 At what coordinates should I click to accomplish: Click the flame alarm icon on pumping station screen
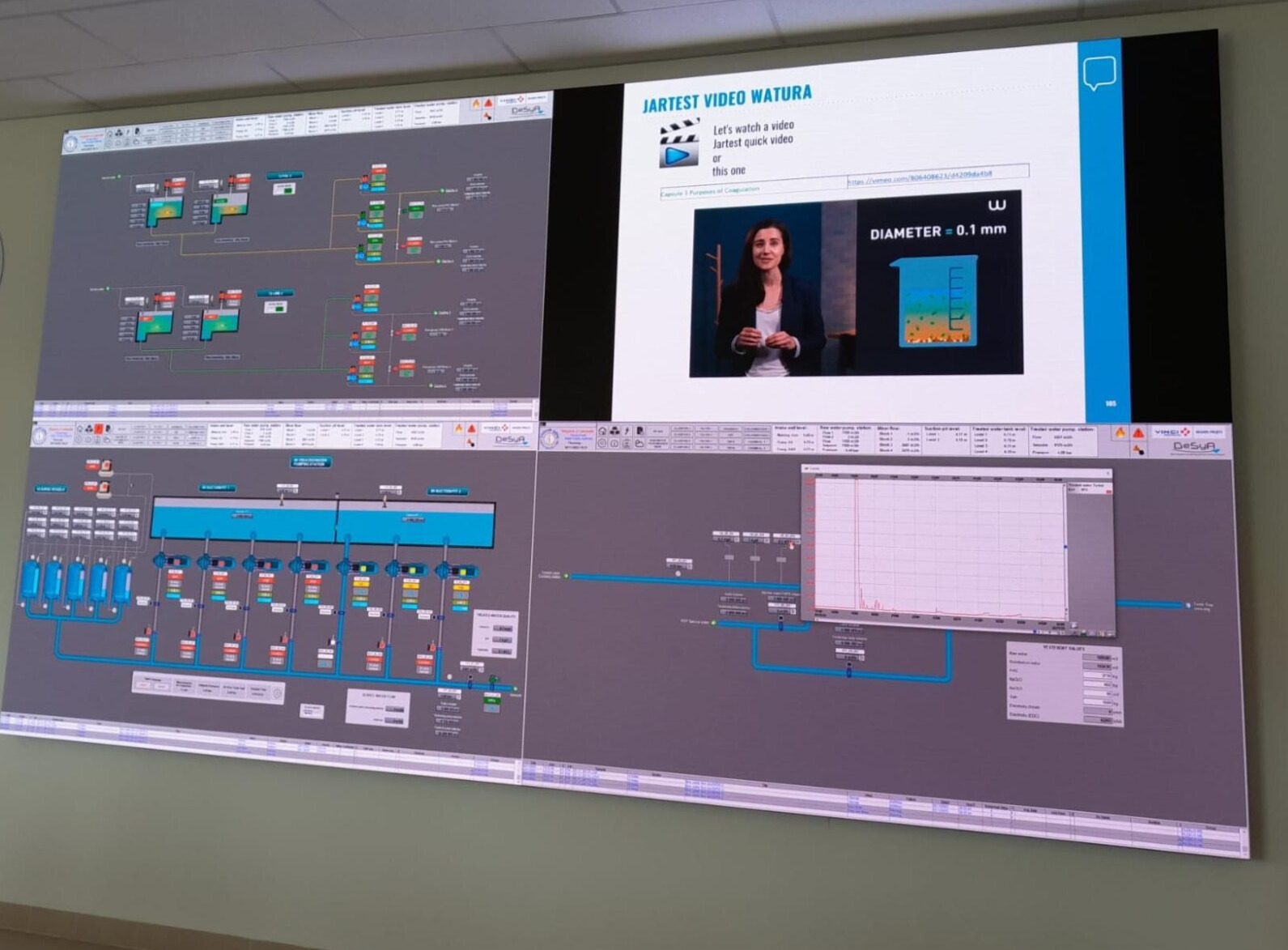(459, 428)
